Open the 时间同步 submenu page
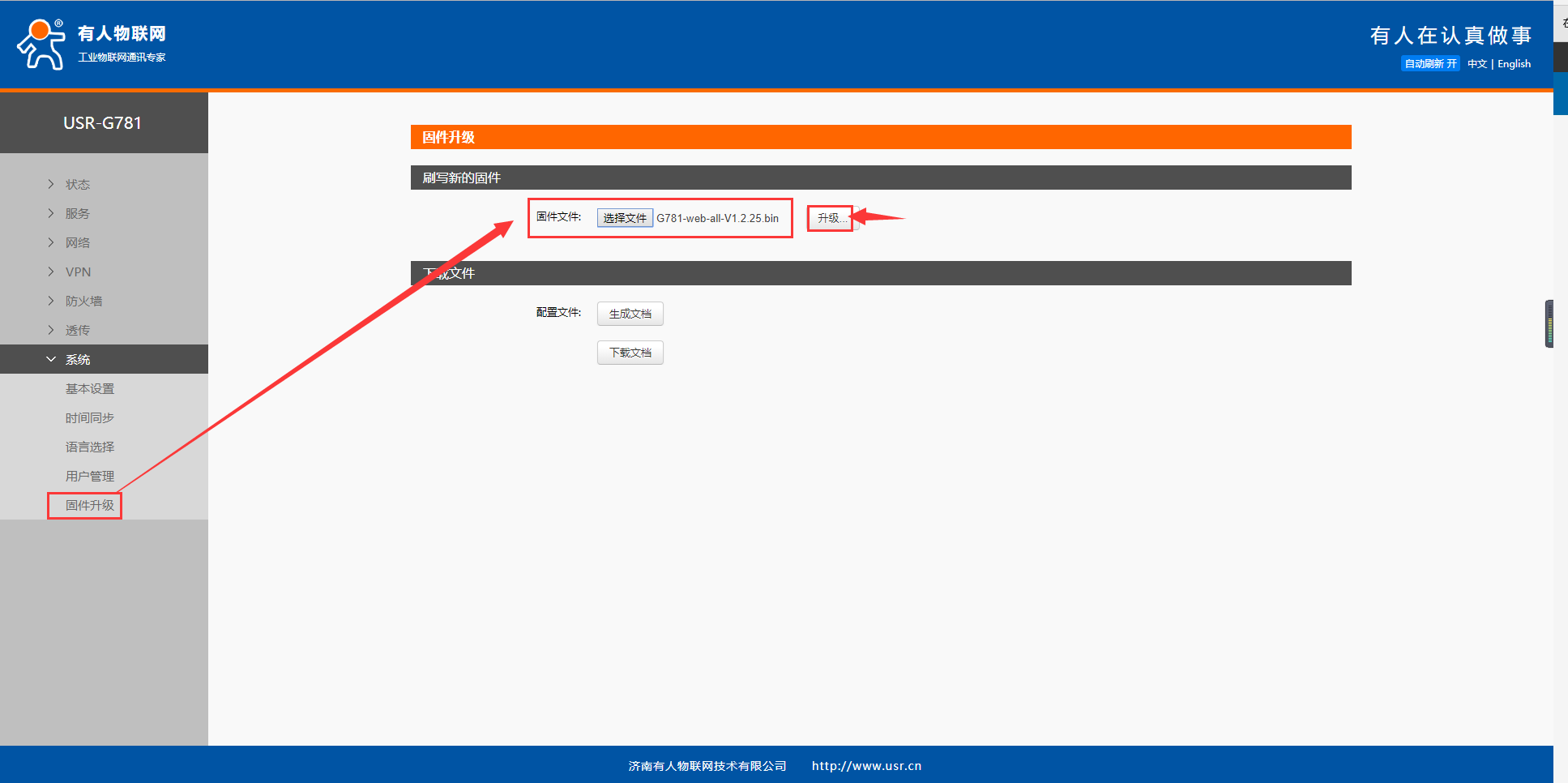This screenshot has height=783, width=1568. (90, 418)
